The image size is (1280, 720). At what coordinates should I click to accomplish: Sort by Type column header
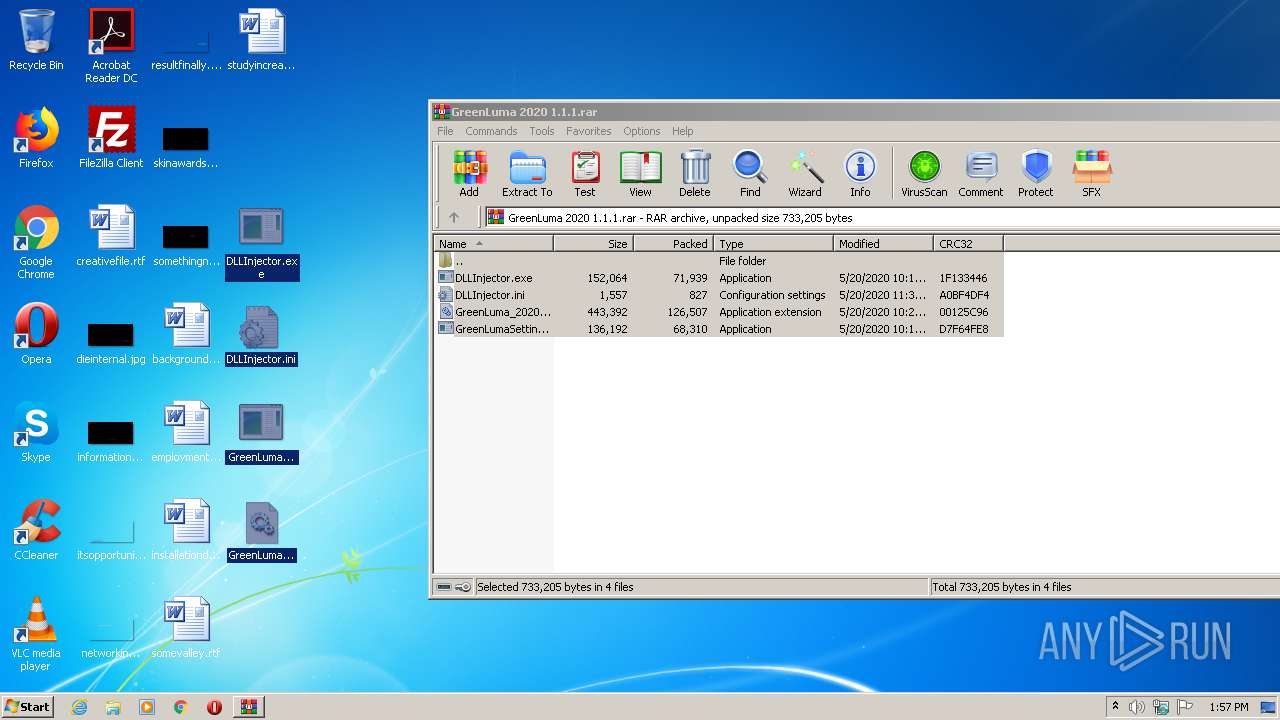pyautogui.click(x=773, y=244)
